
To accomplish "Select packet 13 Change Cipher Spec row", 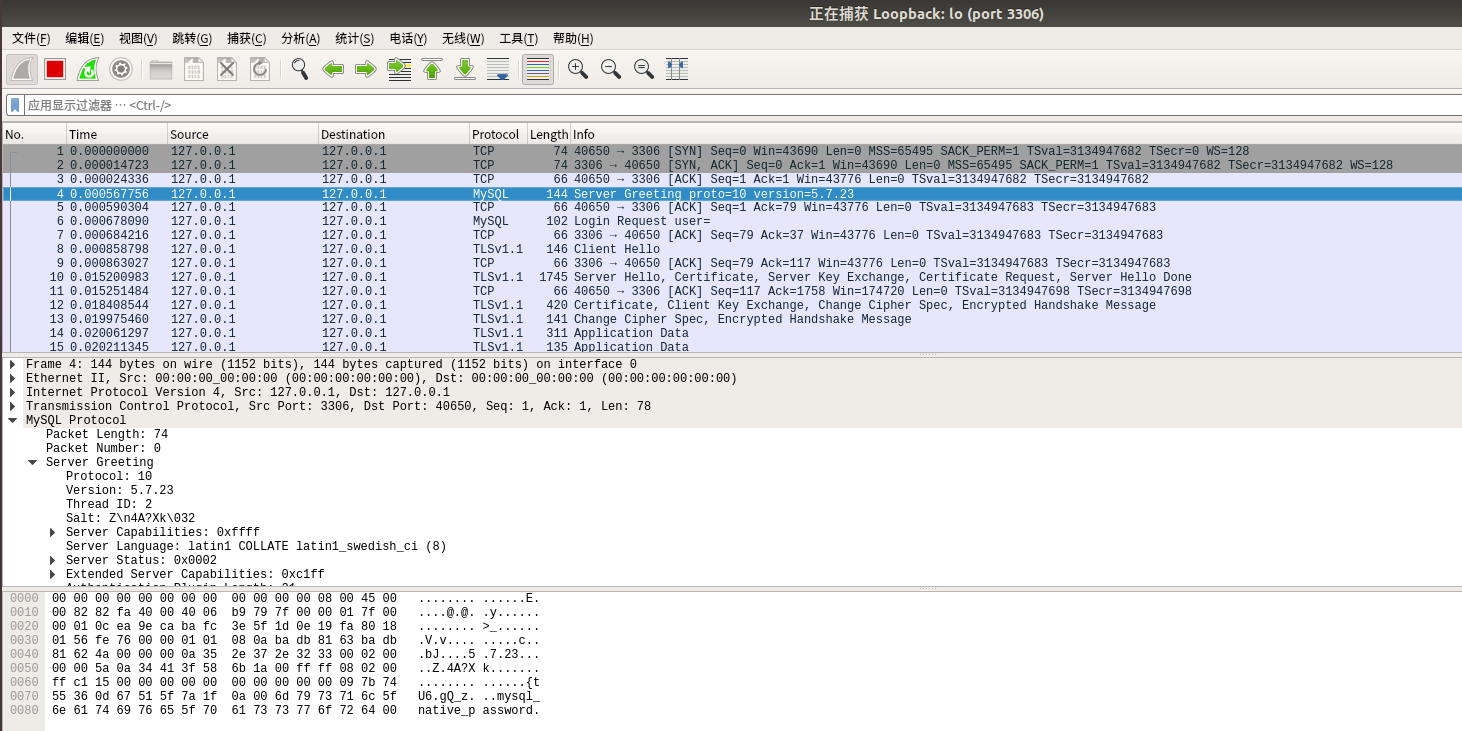I will click(x=731, y=319).
